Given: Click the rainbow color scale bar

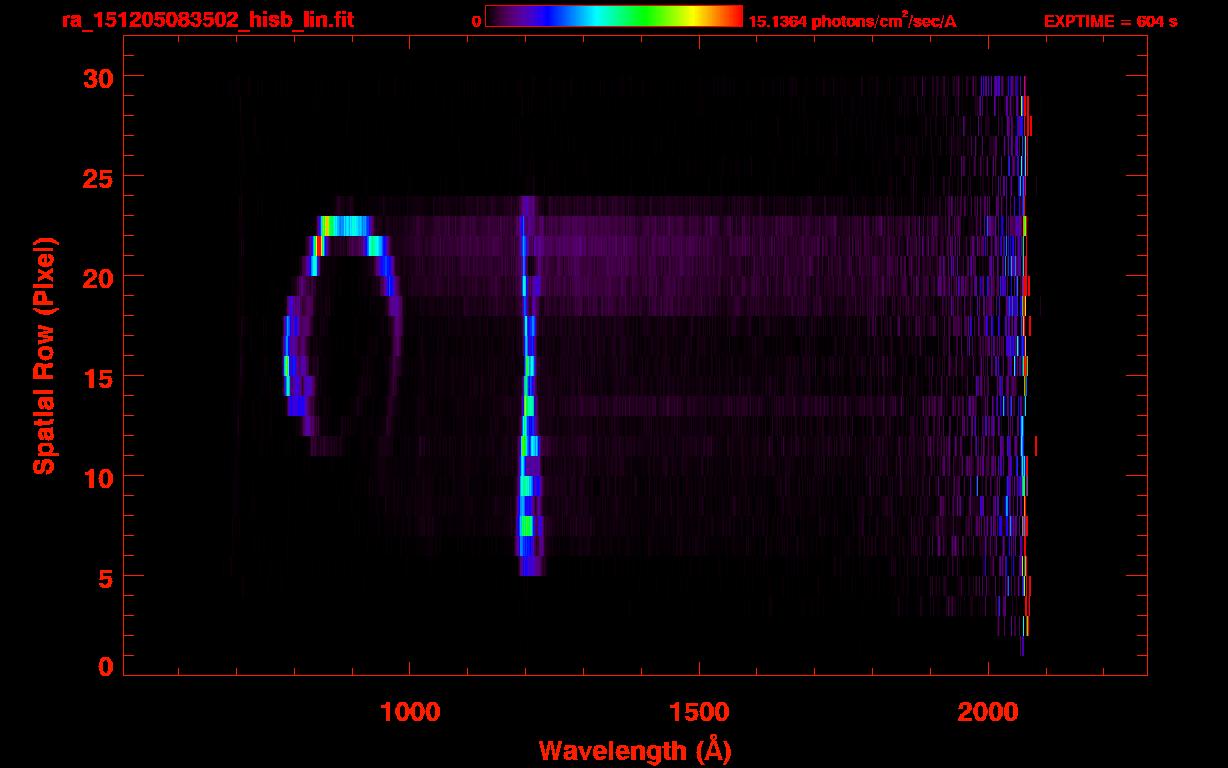Looking at the screenshot, I should coord(614,16).
